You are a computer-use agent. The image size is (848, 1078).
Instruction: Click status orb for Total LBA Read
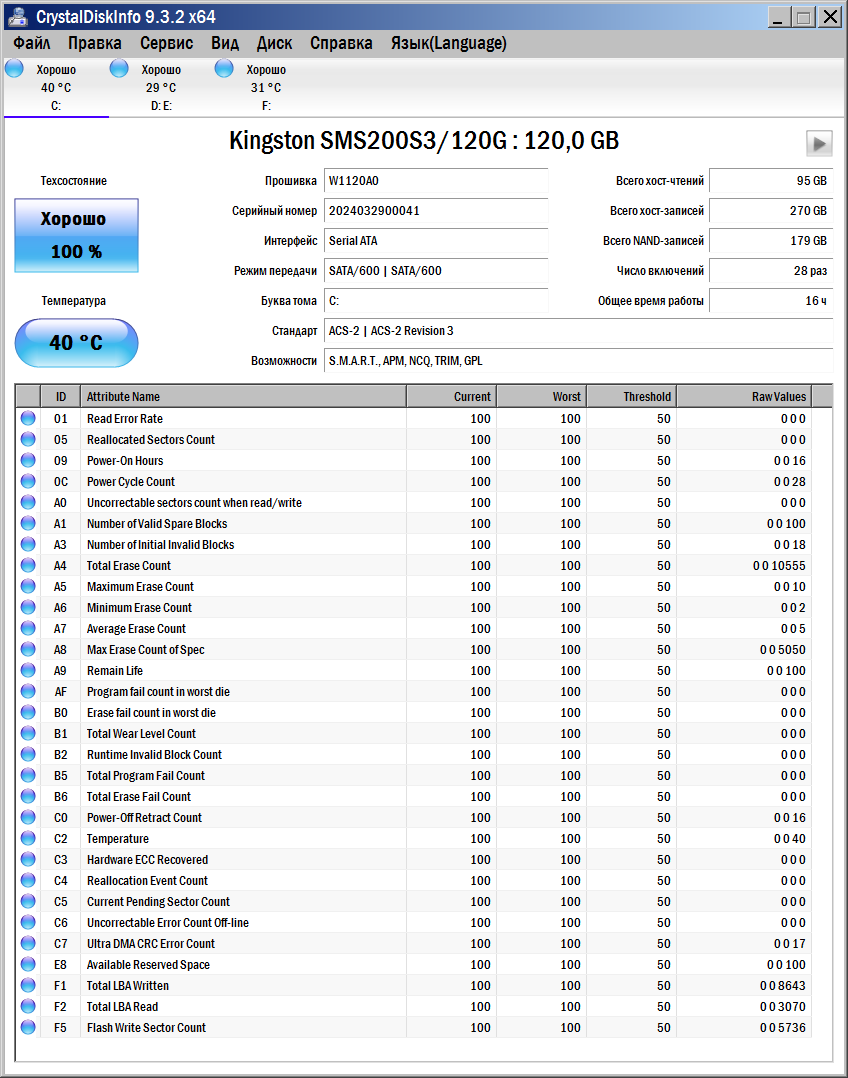[x=28, y=1006]
